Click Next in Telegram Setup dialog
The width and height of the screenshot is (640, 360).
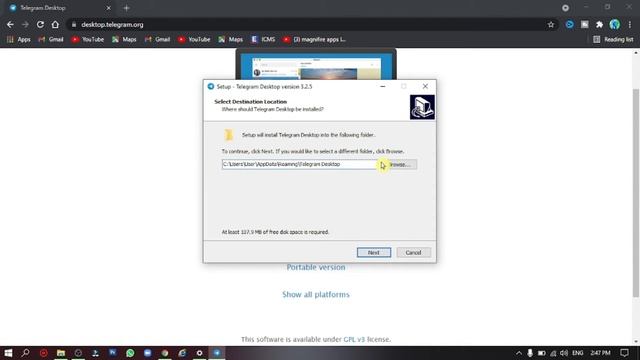point(373,252)
